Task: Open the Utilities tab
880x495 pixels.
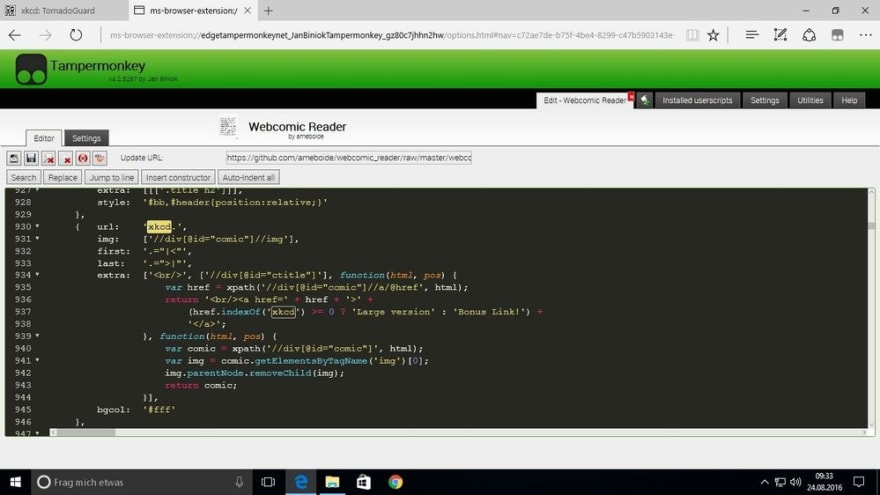Action: click(810, 100)
